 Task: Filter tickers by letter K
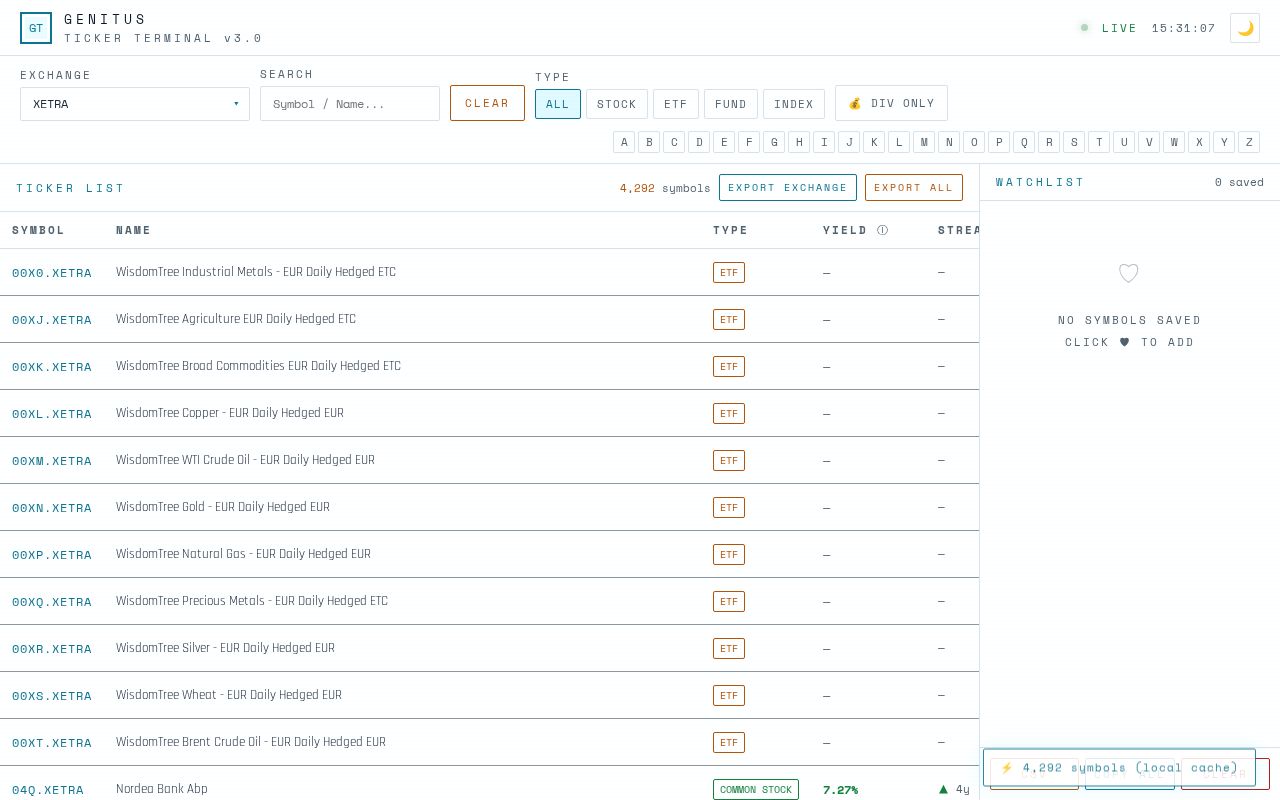click(x=874, y=142)
